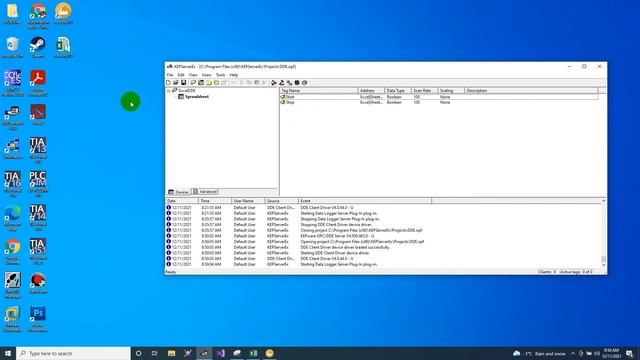
Task: Click the New Channel toolbar icon
Action: tap(193, 83)
